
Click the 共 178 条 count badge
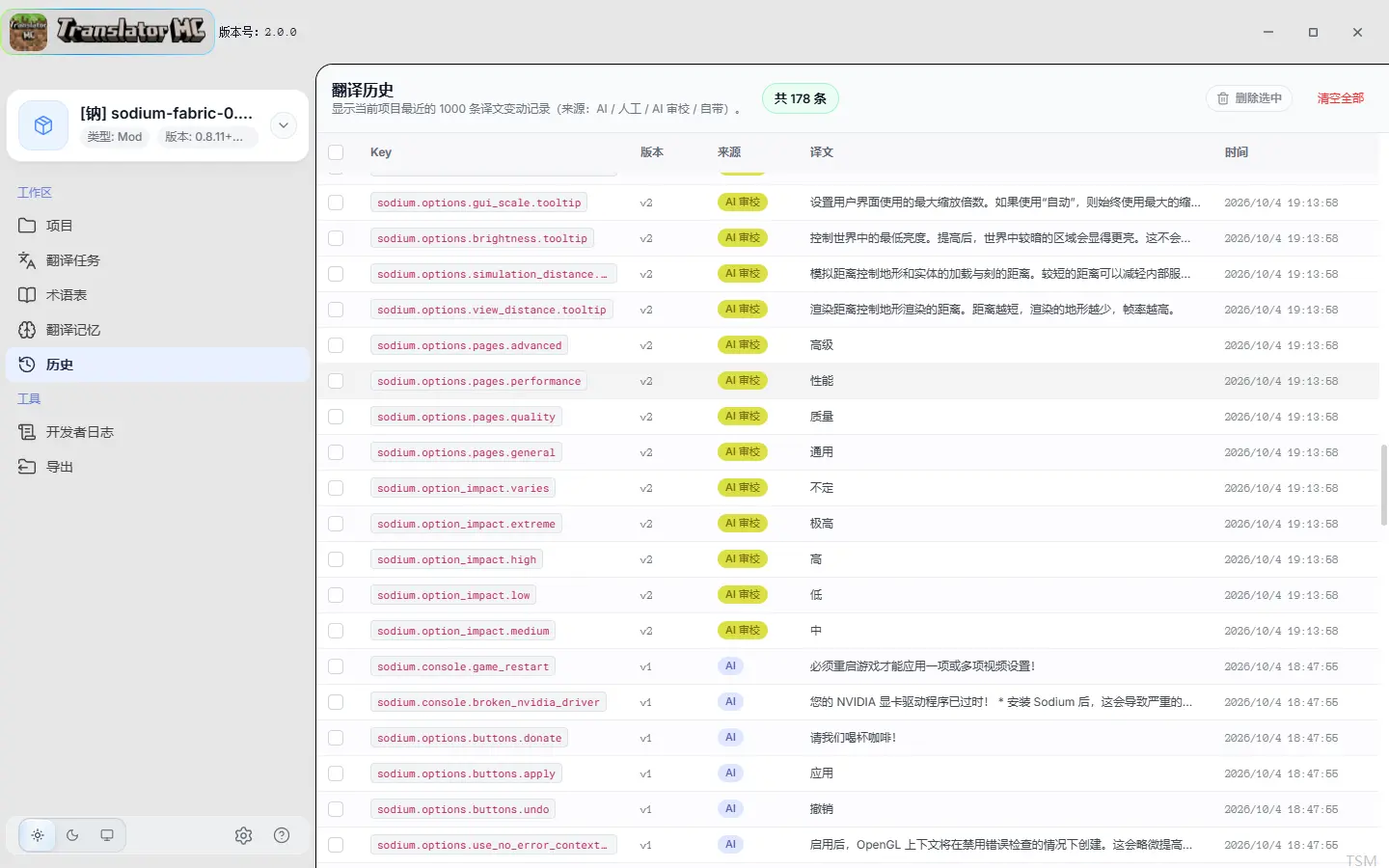801,98
